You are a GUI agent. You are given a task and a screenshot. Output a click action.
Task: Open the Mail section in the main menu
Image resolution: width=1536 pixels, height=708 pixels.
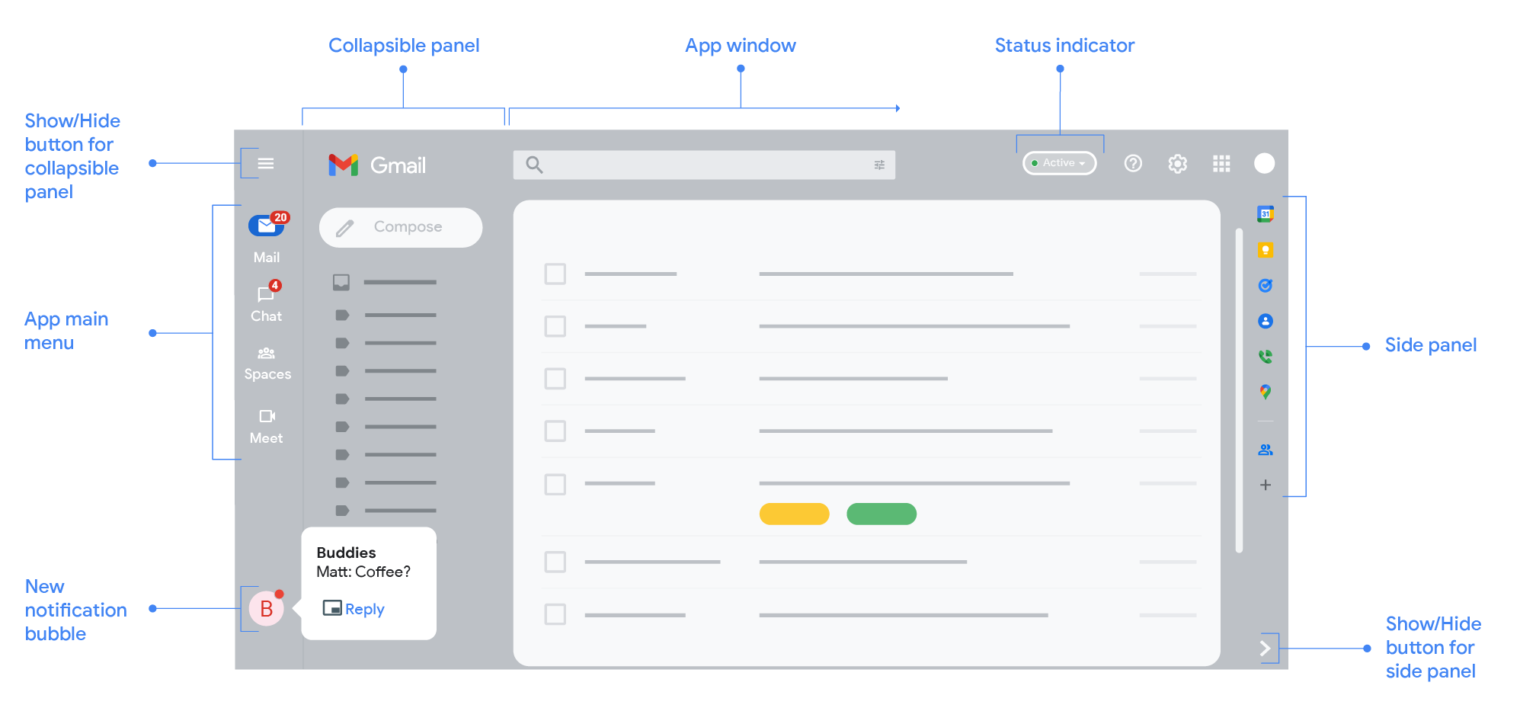[x=266, y=230]
